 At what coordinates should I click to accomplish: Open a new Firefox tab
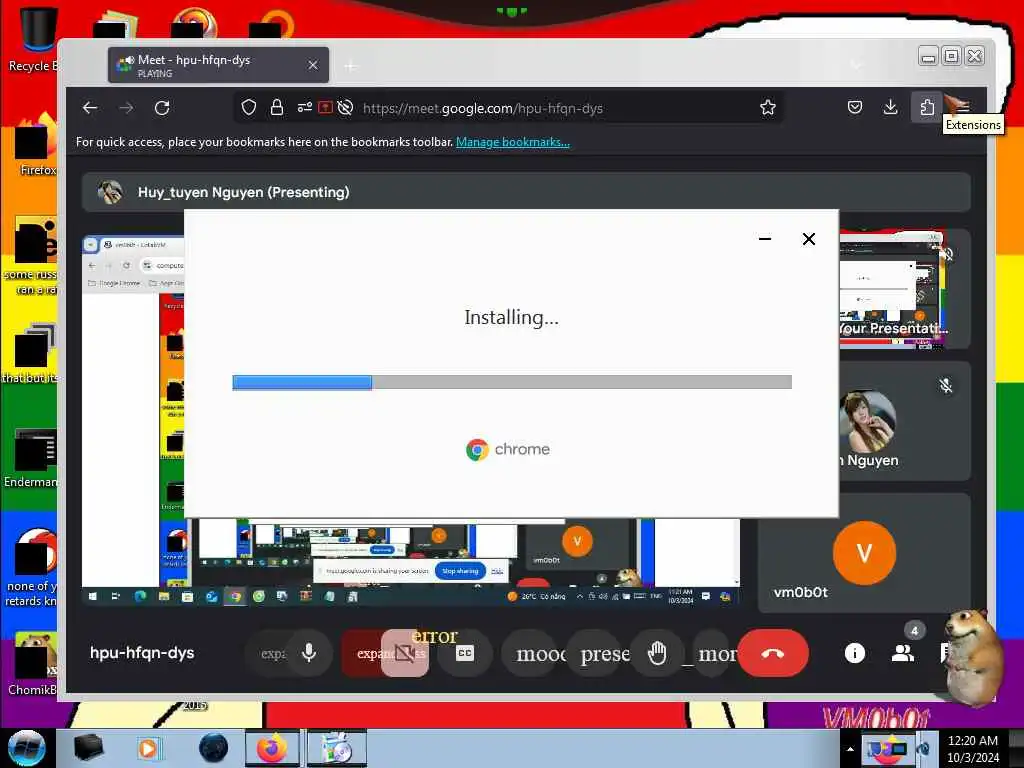[351, 65]
